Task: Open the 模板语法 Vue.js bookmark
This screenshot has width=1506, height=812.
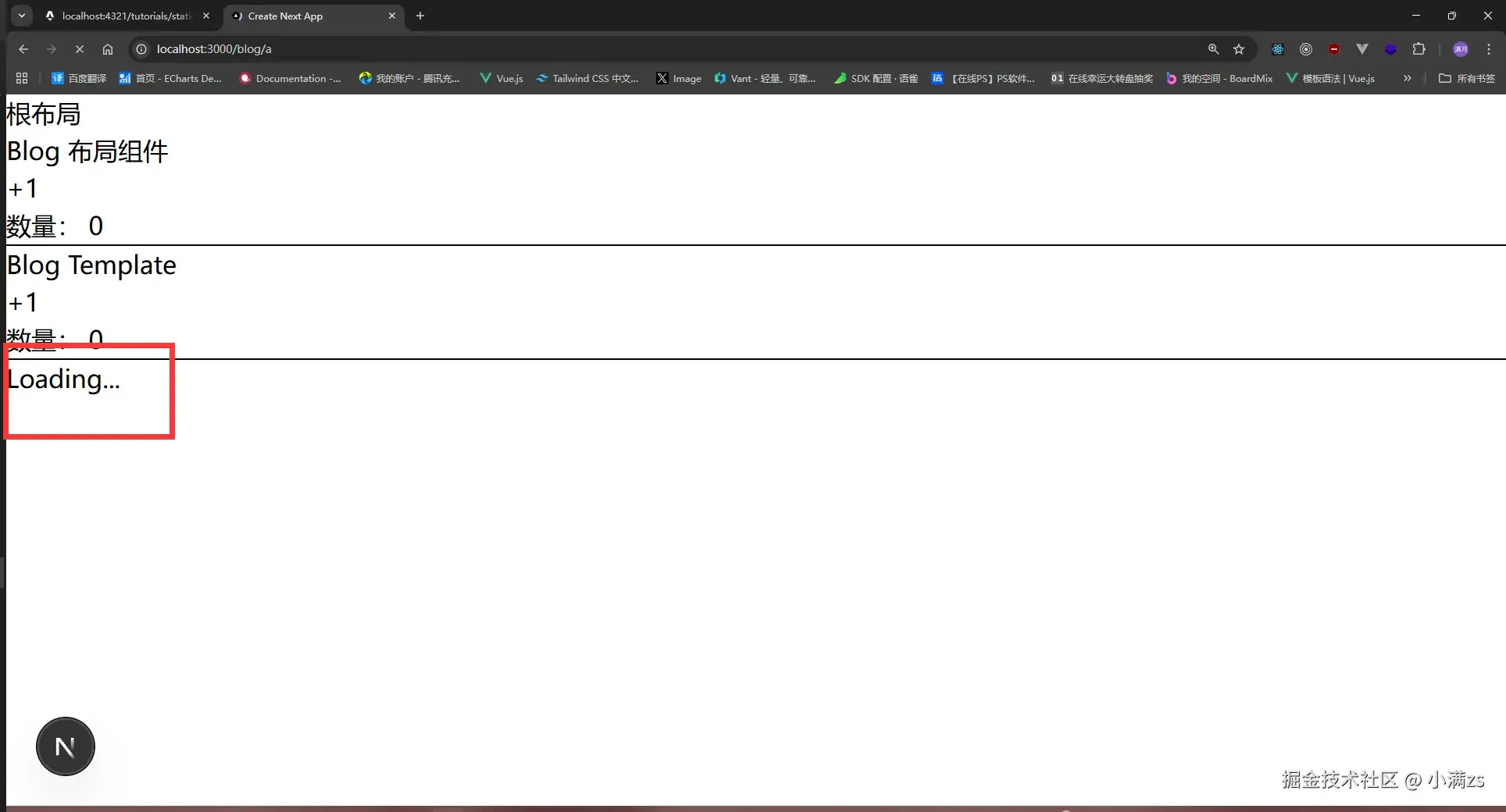Action: [x=1330, y=78]
